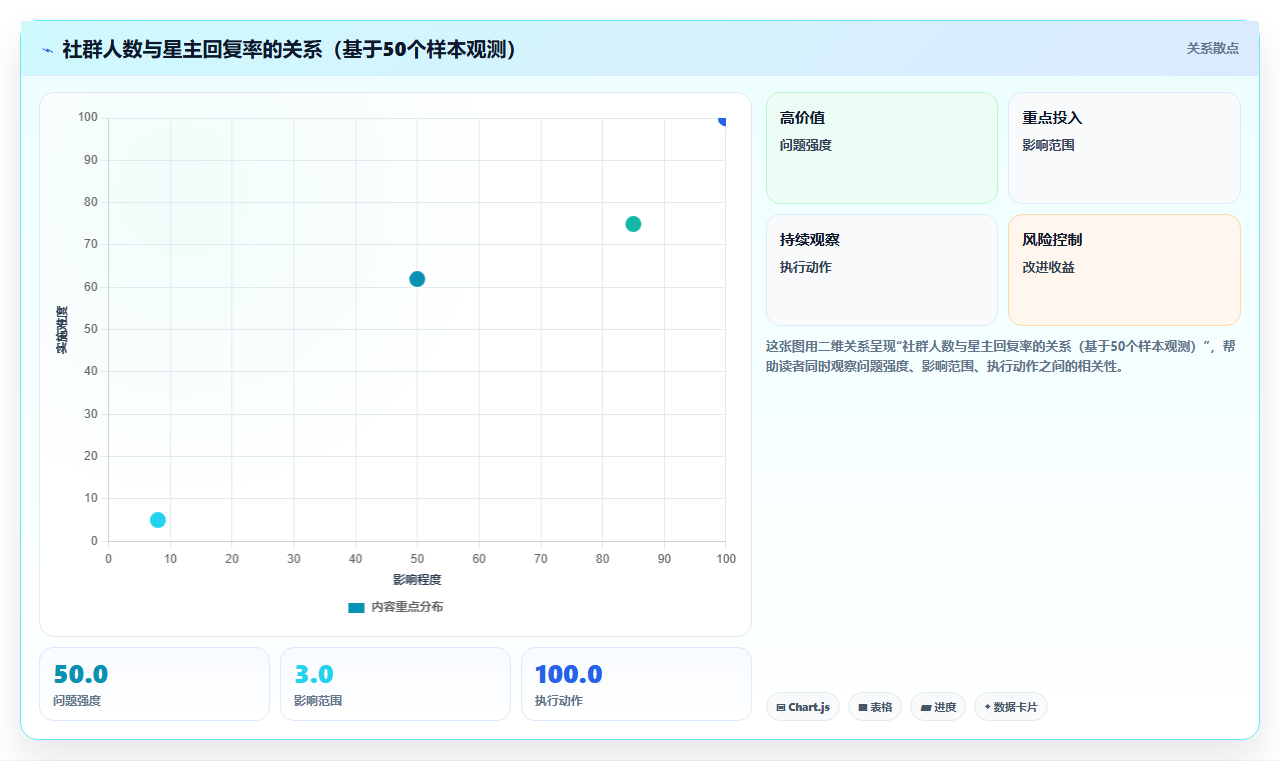Screen dimensions: 1280x761
Task: Click the Chart.js tag
Action: (x=803, y=707)
